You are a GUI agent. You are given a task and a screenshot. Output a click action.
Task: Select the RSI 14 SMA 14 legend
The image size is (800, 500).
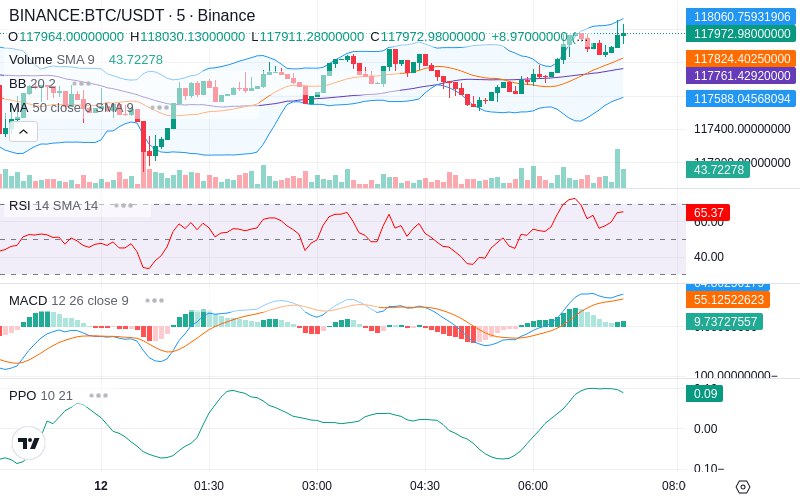pyautogui.click(x=54, y=206)
